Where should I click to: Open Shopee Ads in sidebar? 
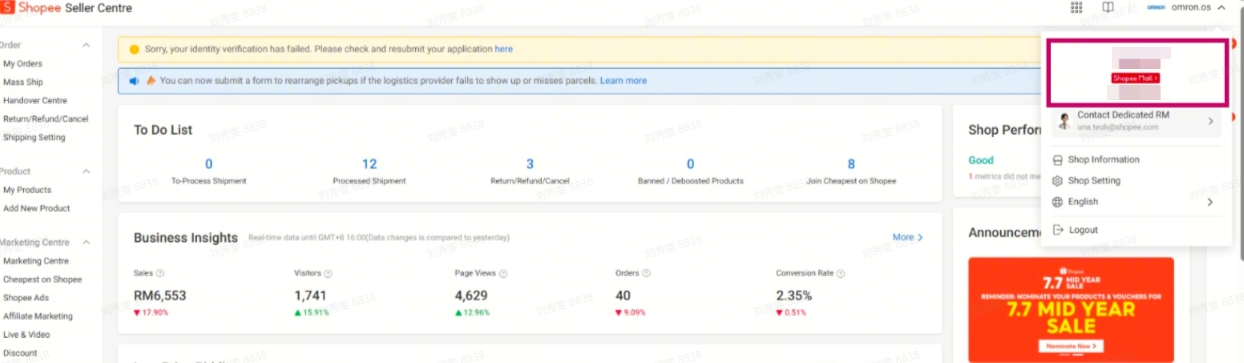25,297
